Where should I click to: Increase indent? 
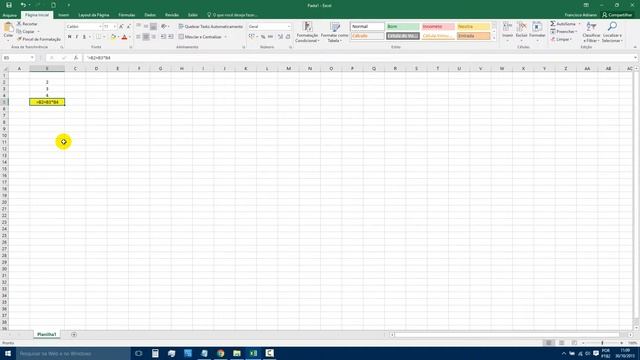(x=171, y=37)
